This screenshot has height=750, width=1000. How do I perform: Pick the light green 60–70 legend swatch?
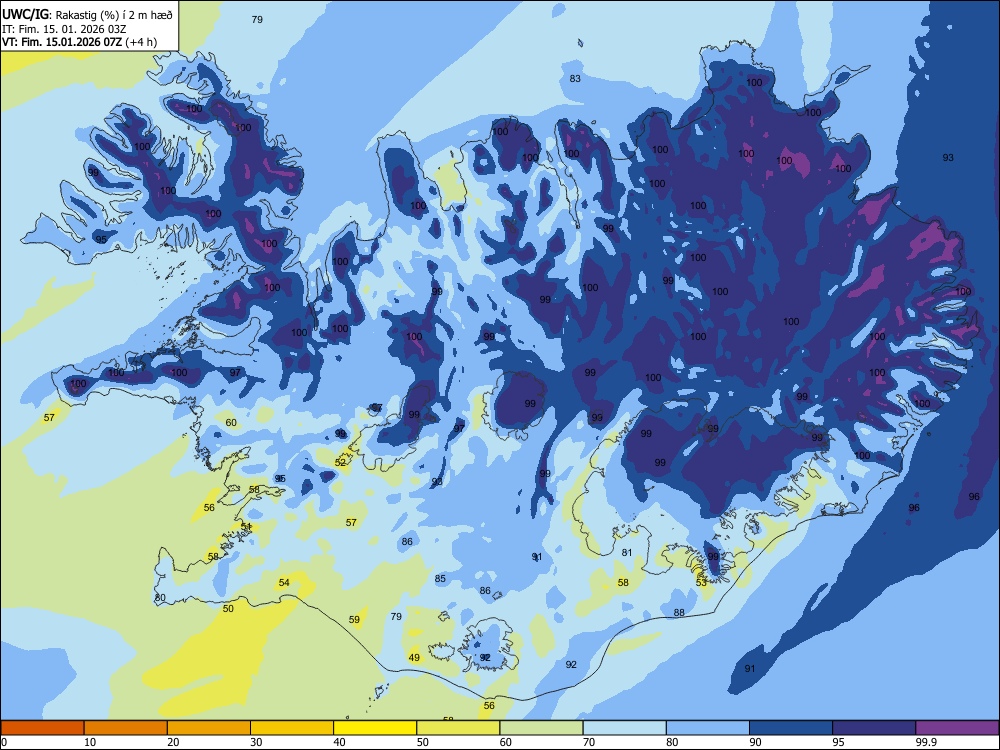pyautogui.click(x=541, y=728)
